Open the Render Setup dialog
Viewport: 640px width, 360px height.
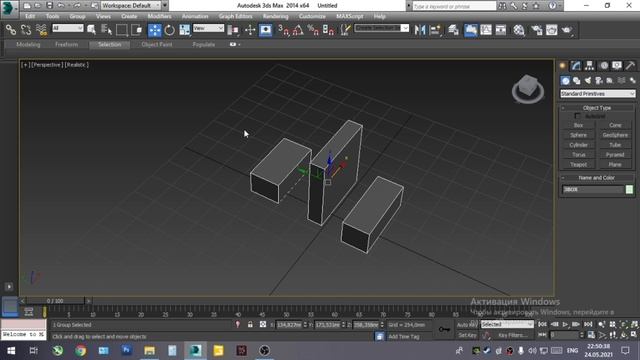pos(537,30)
